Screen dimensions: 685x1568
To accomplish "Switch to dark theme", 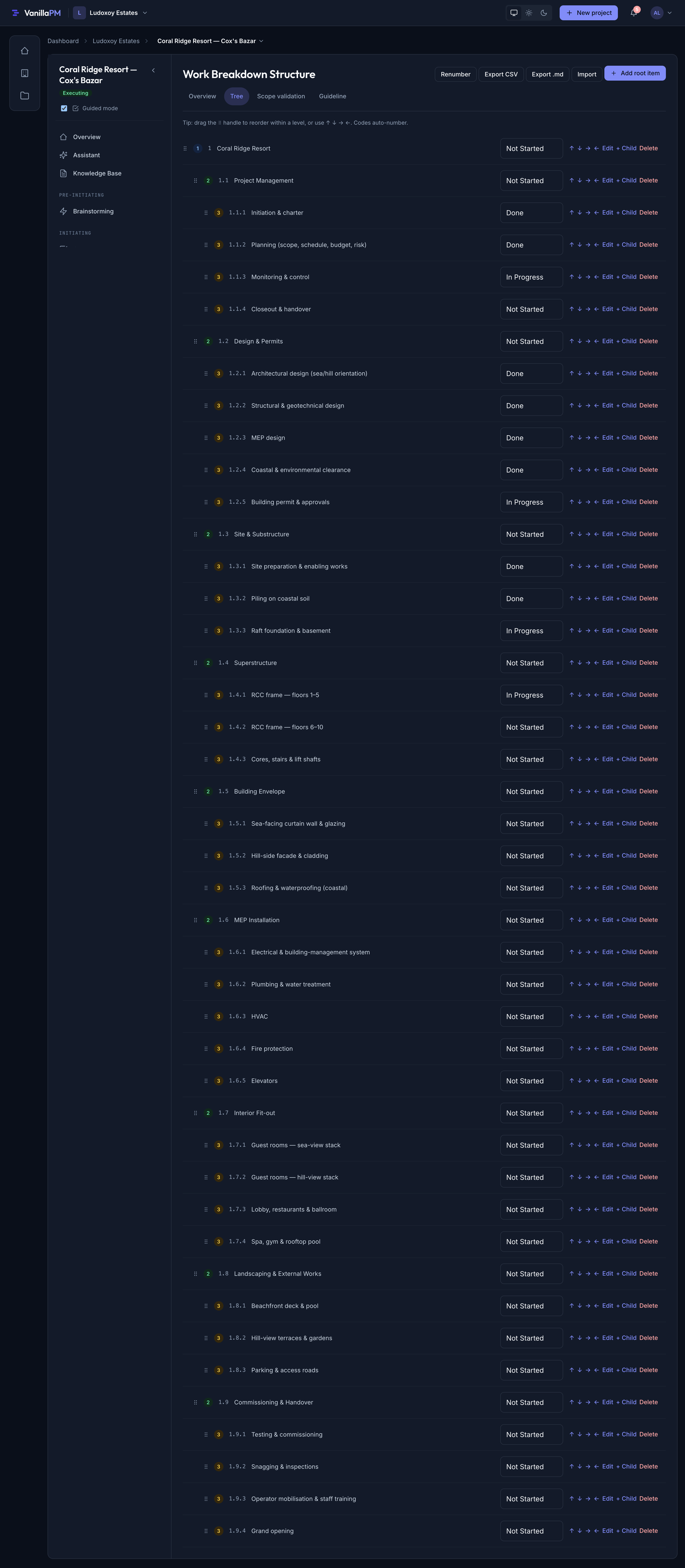I will coord(544,13).
